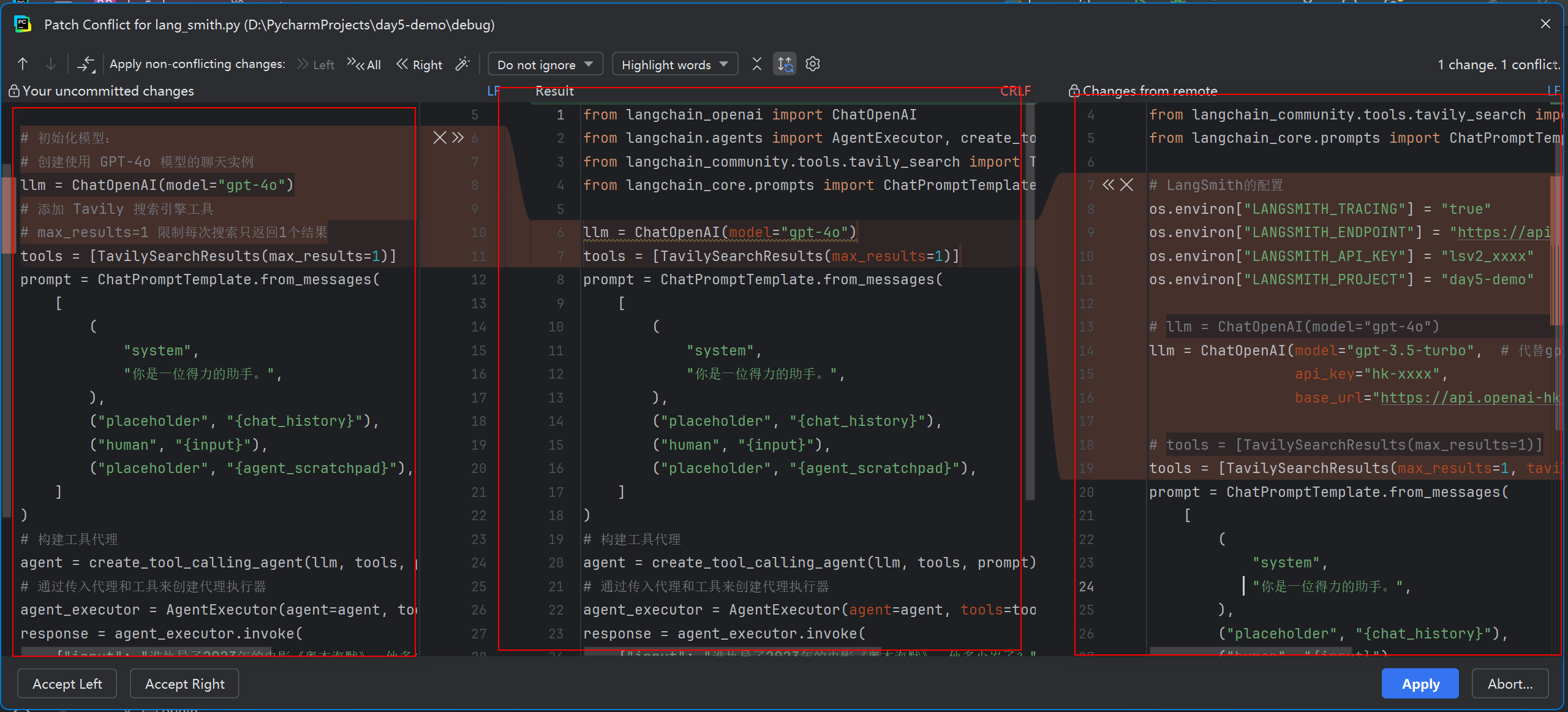Click the Apply button

[1420, 684]
